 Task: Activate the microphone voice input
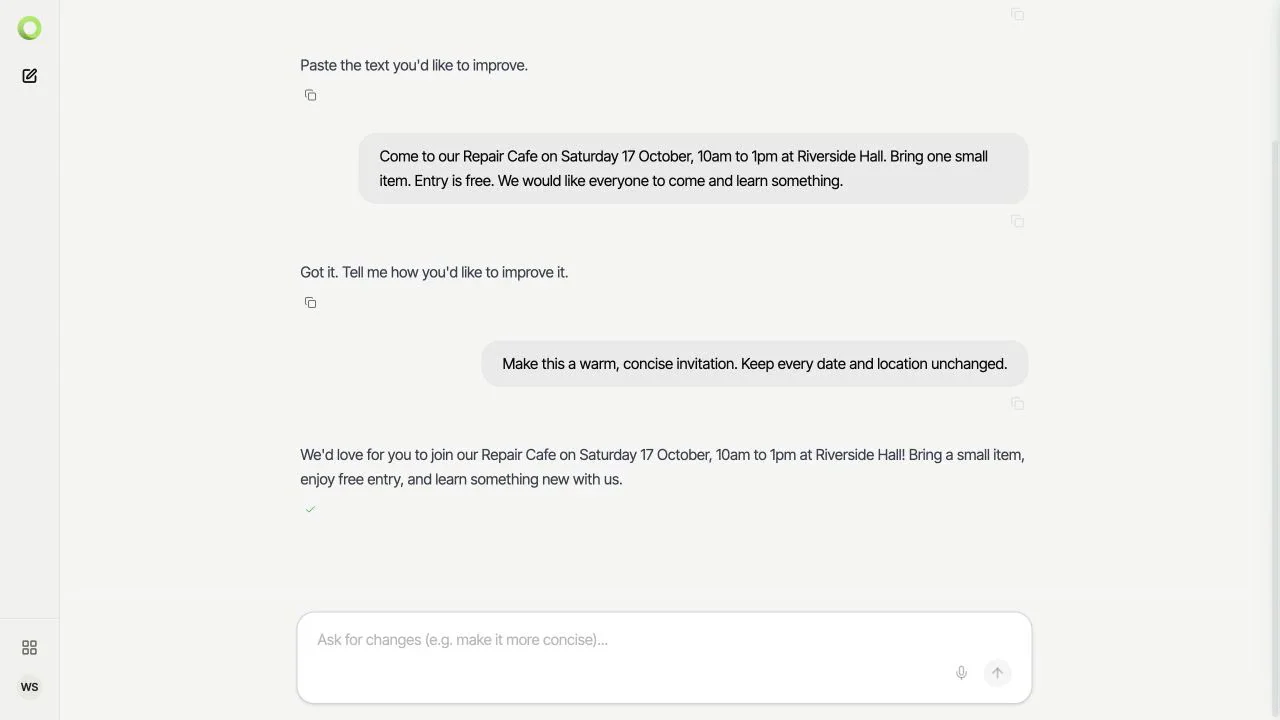coord(961,673)
